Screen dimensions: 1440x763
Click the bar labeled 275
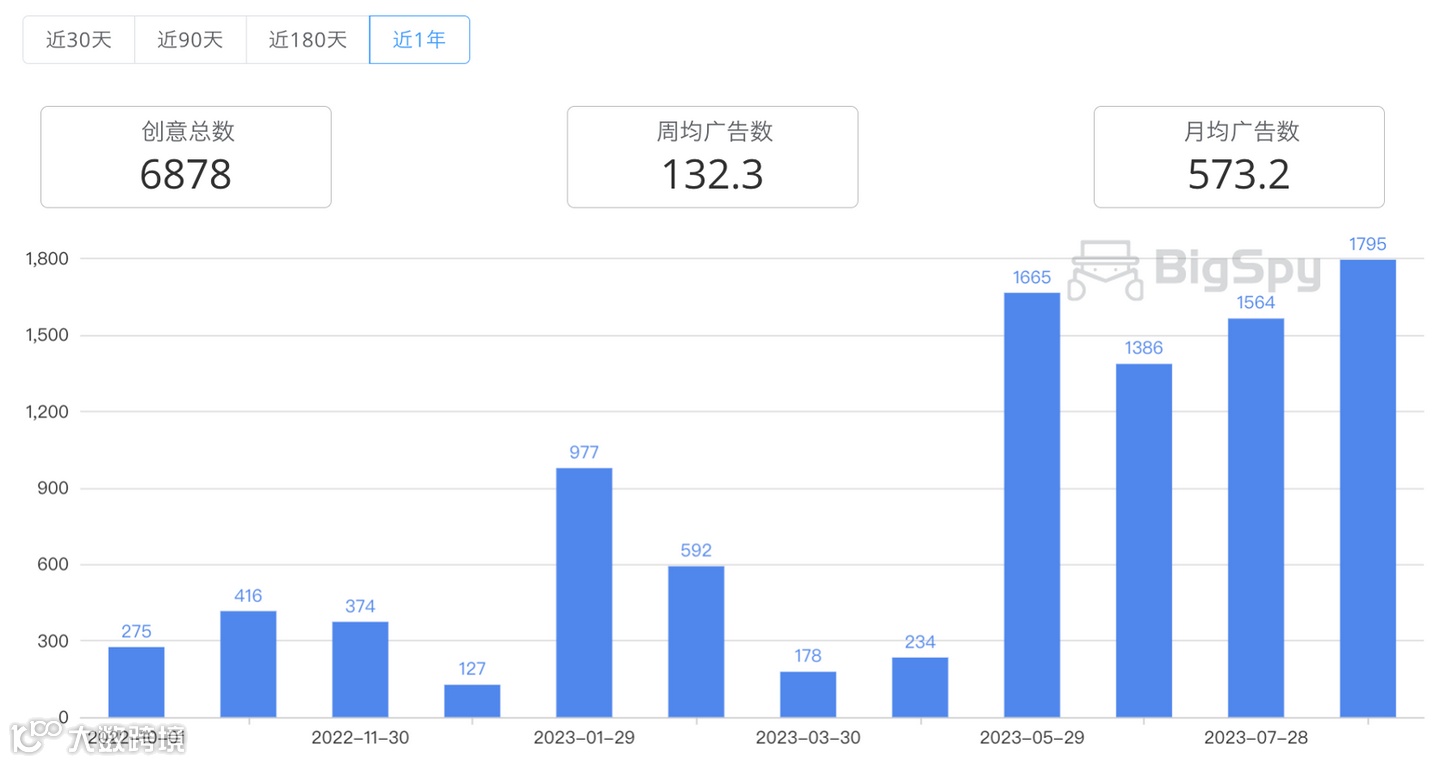pyautogui.click(x=136, y=682)
